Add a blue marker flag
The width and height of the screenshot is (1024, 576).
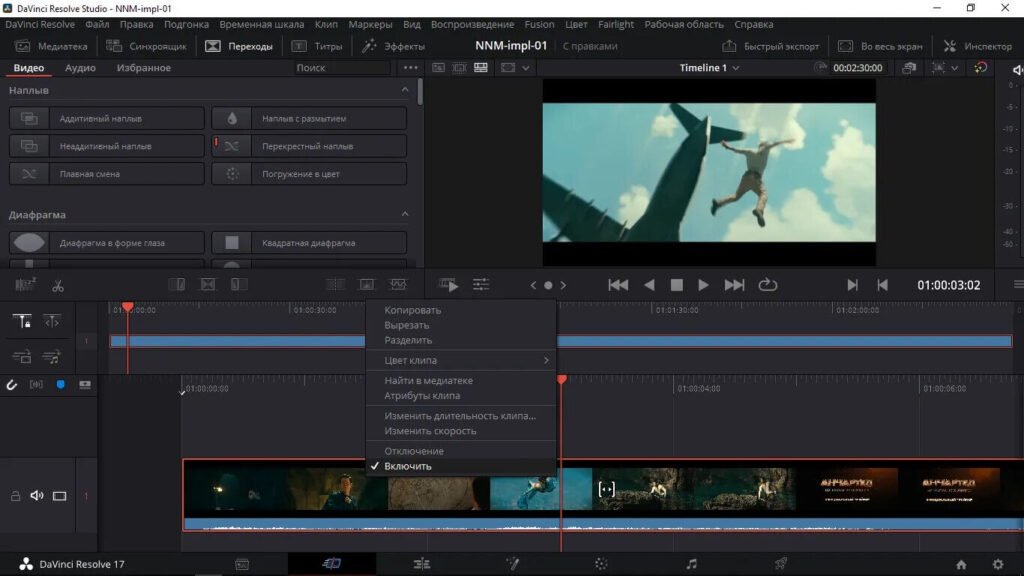[61, 385]
